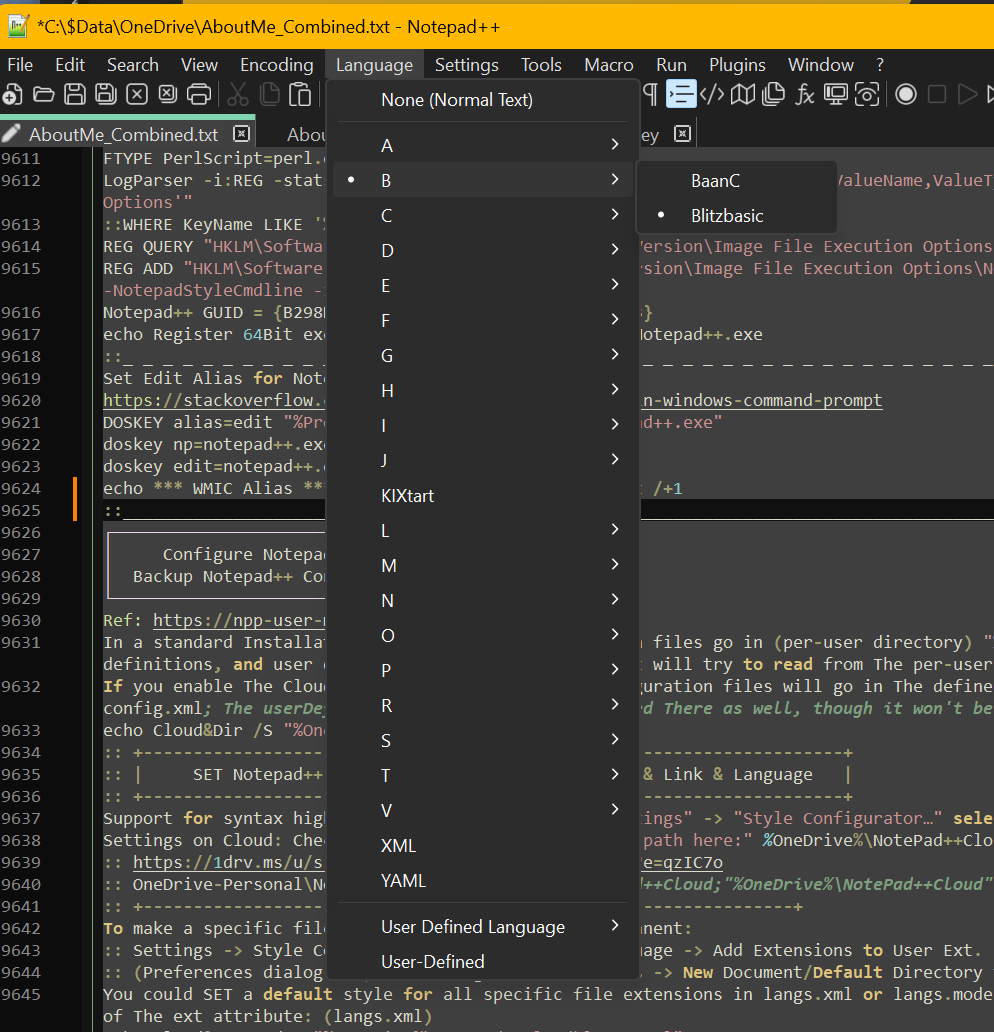Click the Monitoring eye icon

coord(867,95)
